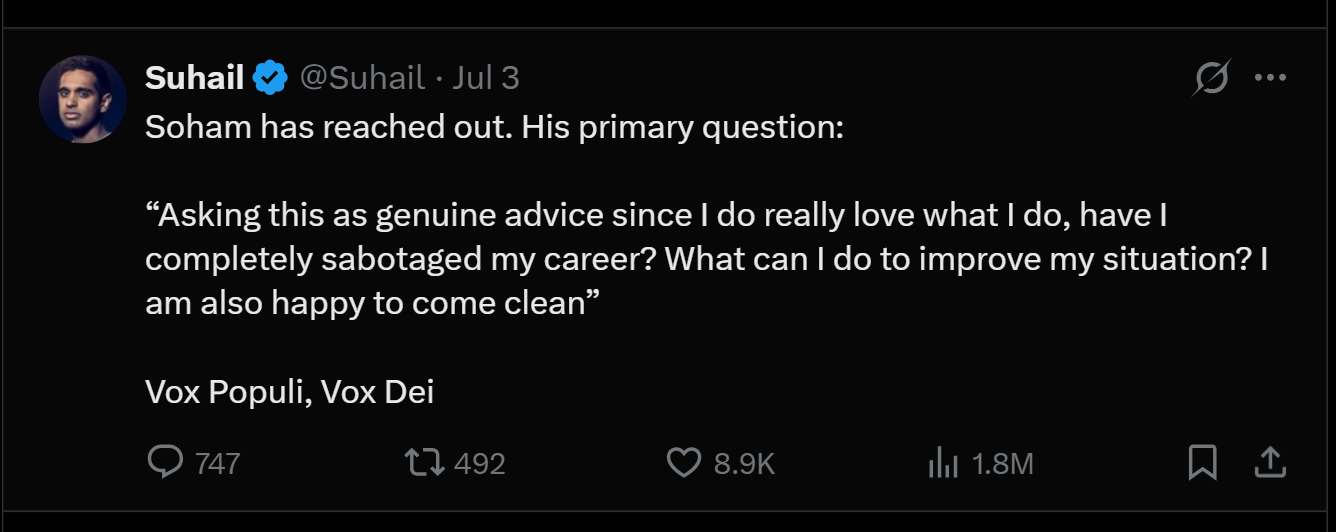The image size is (1336, 532).
Task: Click the "Vox Populi, Vox Dei" line
Action: (x=289, y=392)
